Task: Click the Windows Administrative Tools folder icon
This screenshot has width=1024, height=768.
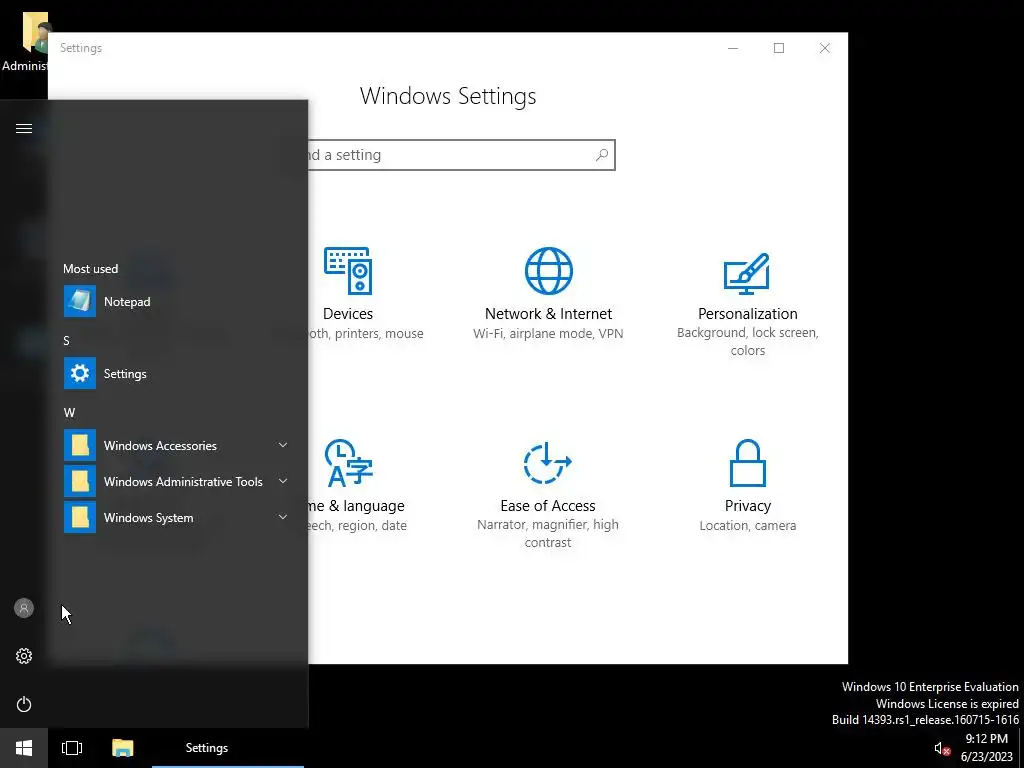Action: click(x=80, y=481)
